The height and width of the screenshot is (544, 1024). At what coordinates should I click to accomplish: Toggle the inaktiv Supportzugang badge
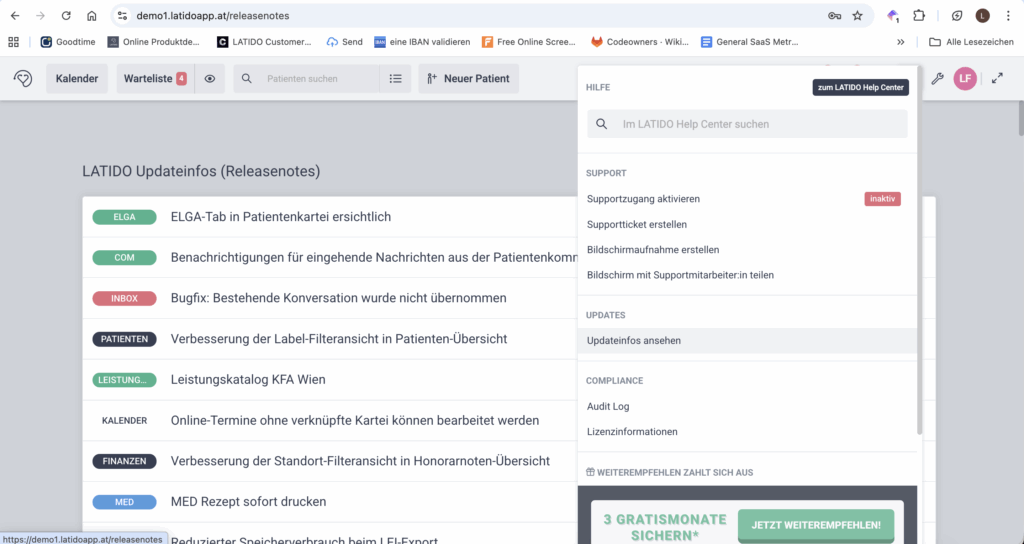click(882, 199)
